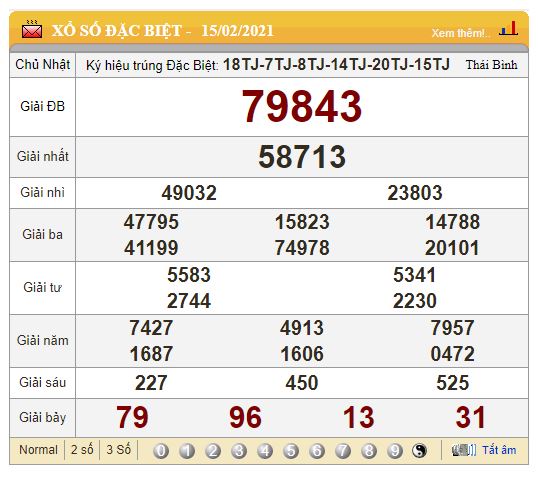The image size is (538, 479).
Task: Switch to Normal display mode
Action: coord(38,450)
